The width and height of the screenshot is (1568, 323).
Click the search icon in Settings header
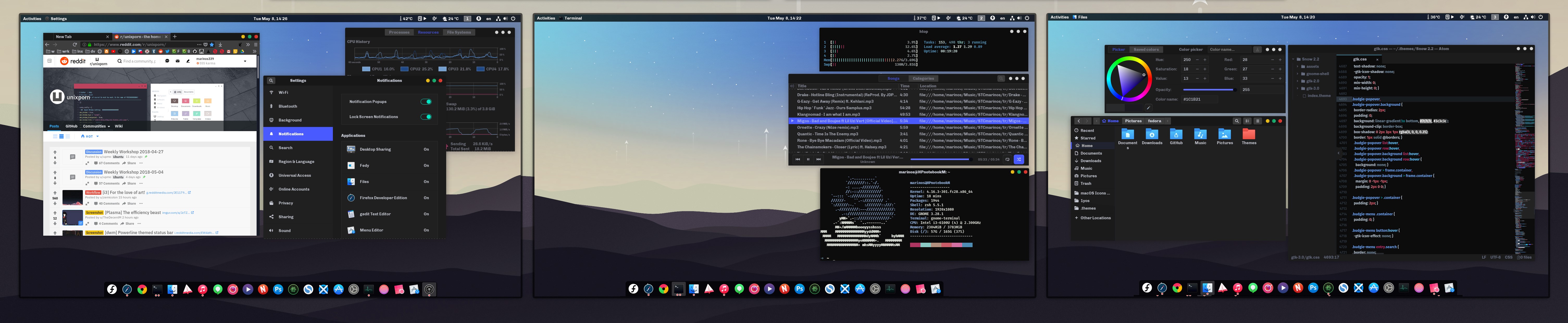[271, 81]
